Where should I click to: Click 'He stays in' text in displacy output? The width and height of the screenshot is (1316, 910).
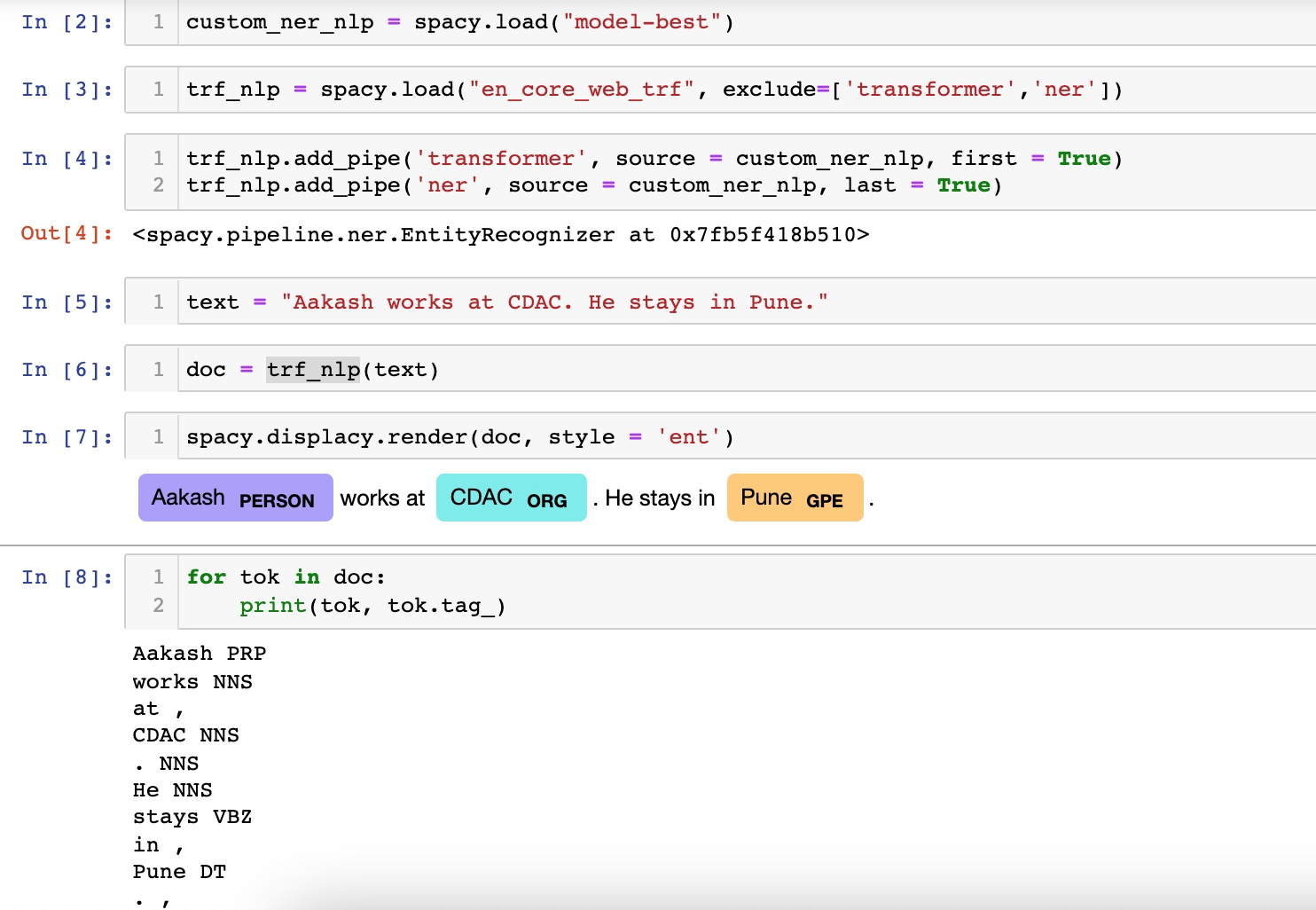click(660, 498)
